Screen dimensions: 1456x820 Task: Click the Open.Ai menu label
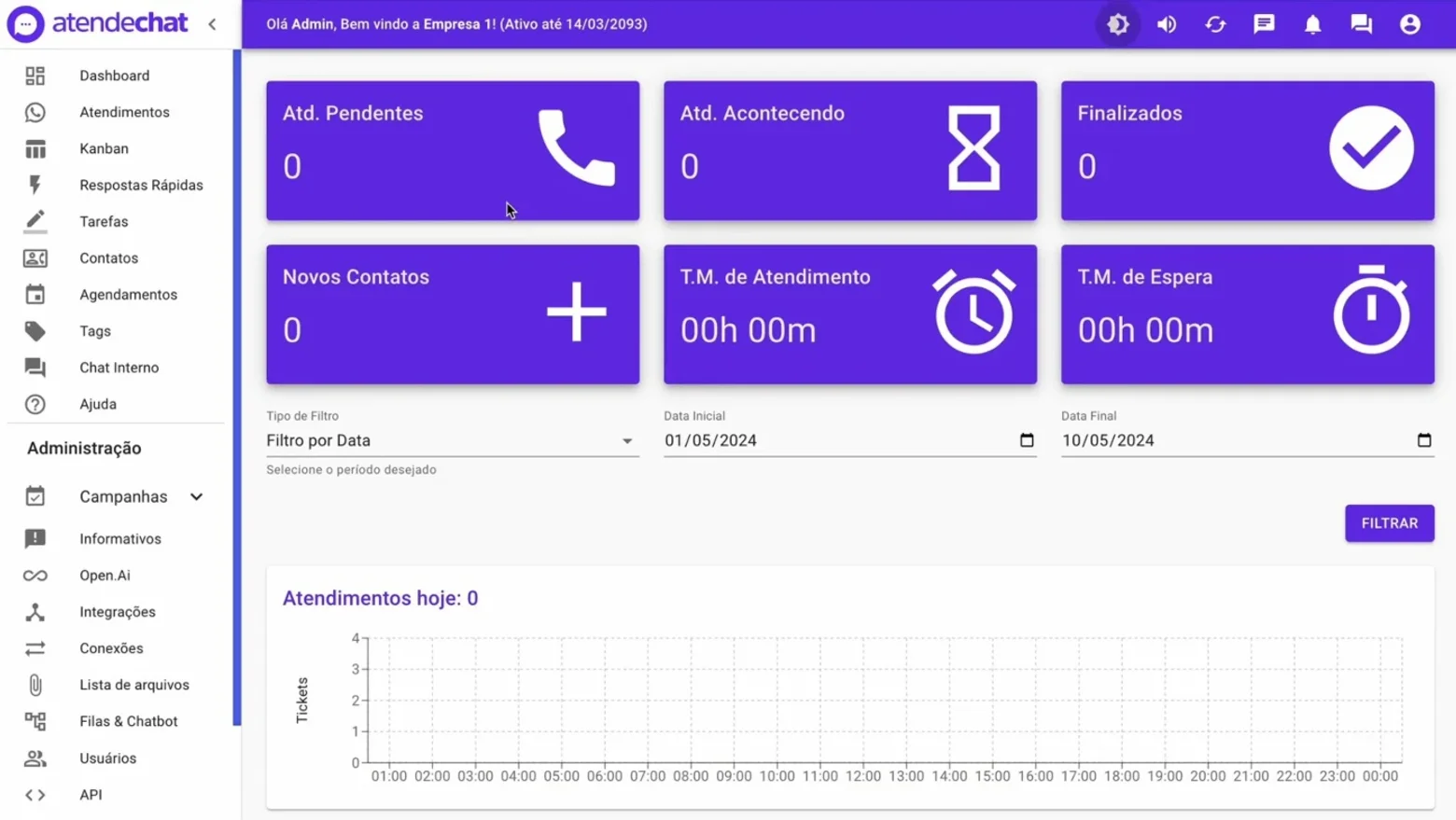tap(105, 576)
